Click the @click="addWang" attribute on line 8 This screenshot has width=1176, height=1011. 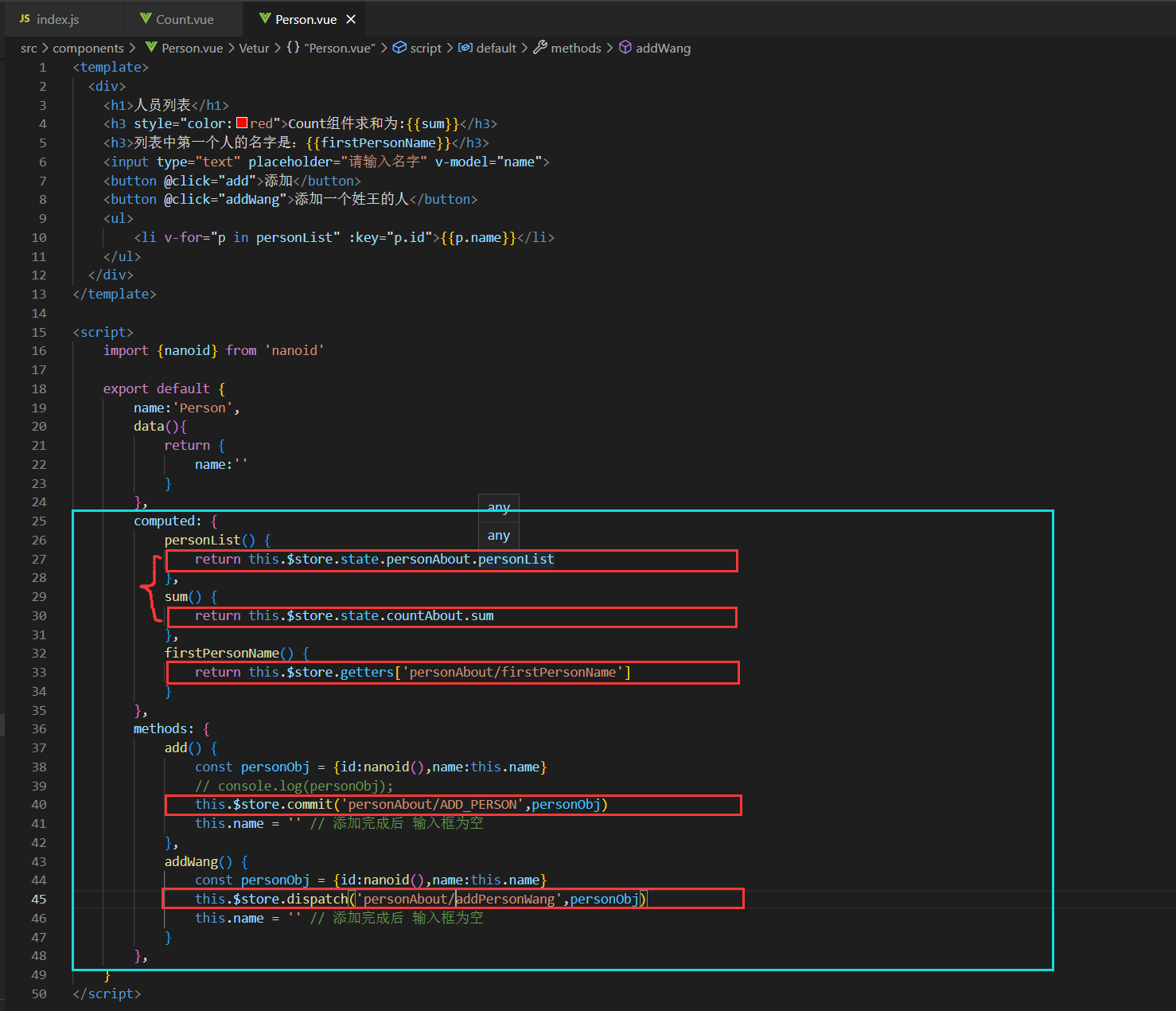coord(225,200)
